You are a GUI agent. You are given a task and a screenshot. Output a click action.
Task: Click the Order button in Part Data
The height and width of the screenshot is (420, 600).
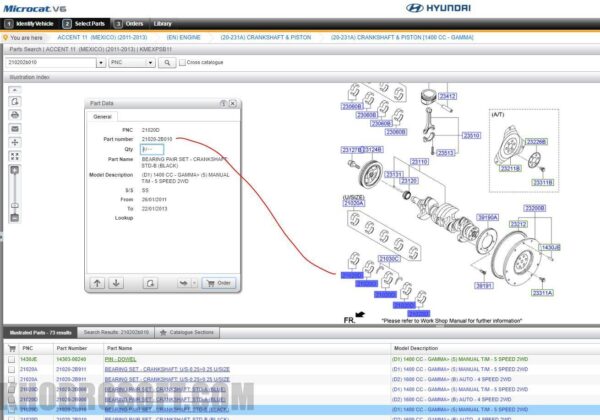219,283
